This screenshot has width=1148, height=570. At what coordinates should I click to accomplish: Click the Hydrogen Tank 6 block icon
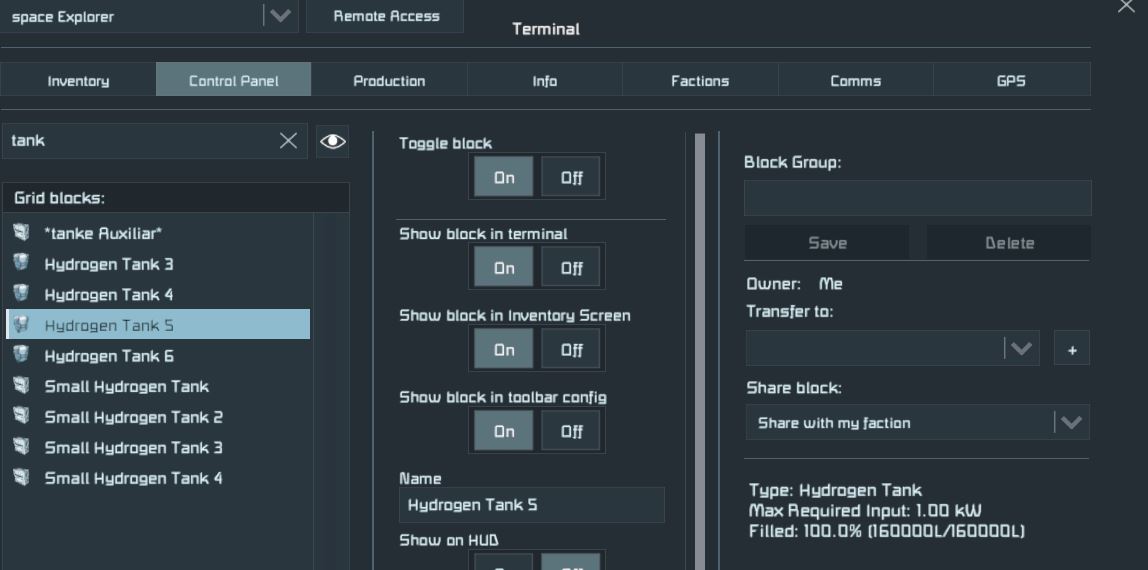[22, 356]
